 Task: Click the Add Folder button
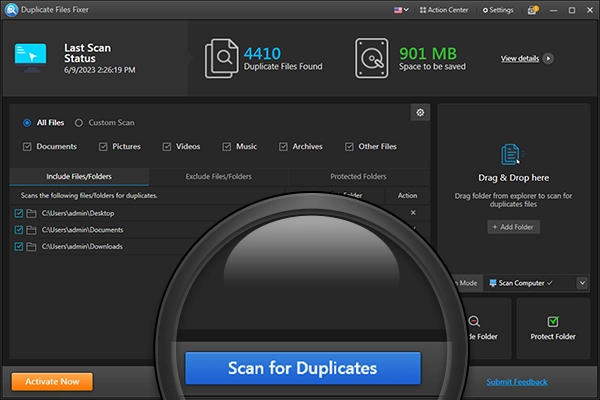click(x=513, y=227)
